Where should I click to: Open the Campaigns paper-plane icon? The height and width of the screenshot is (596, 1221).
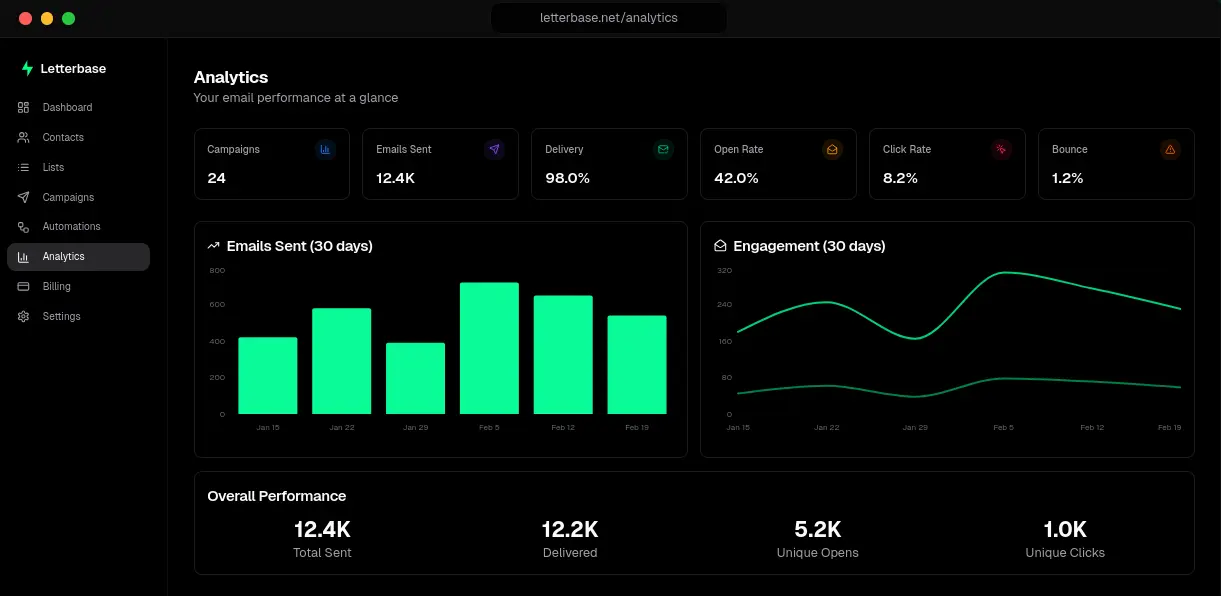click(x=23, y=197)
